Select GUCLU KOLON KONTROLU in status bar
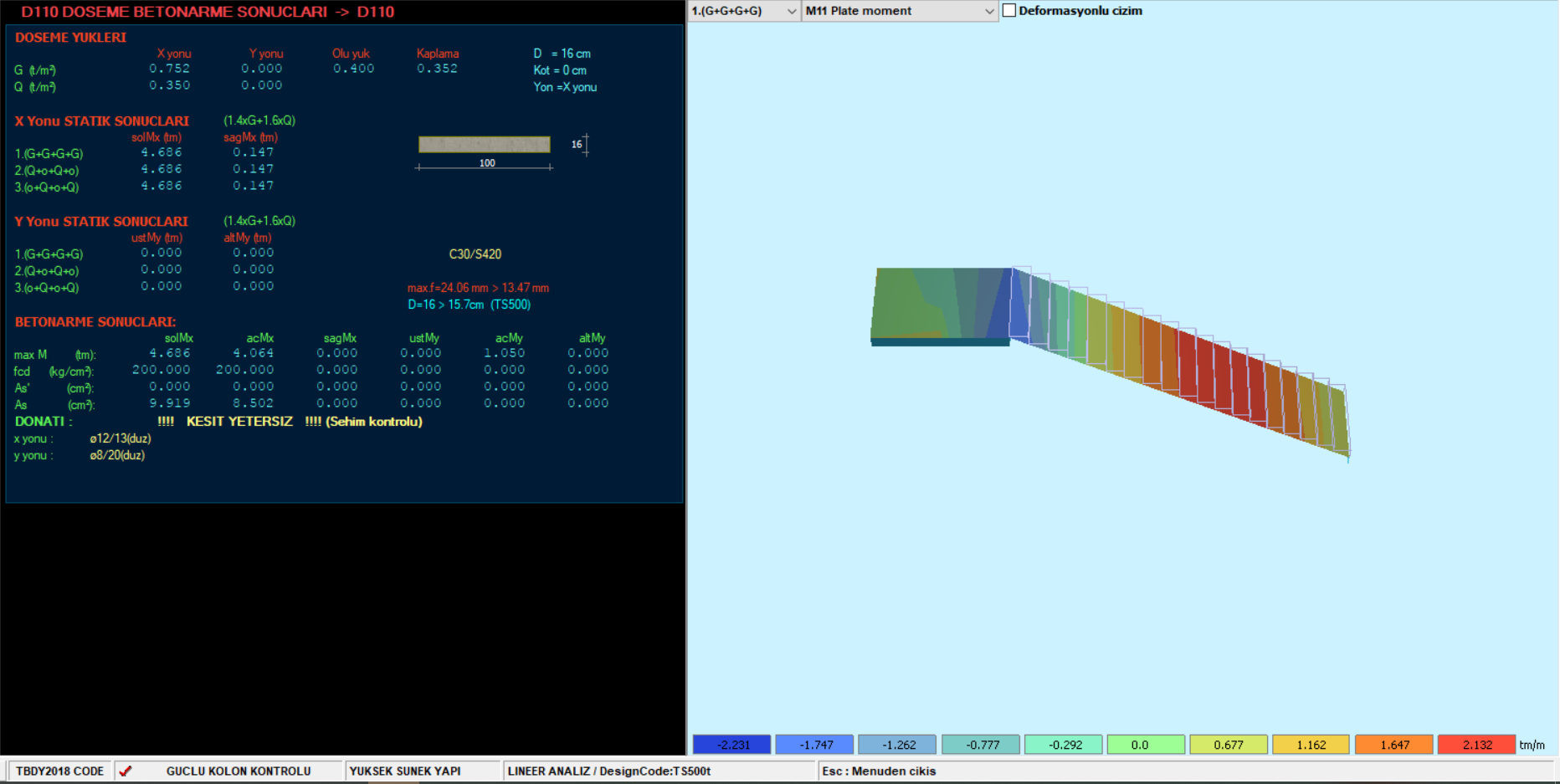The image size is (1560, 784). click(239, 771)
